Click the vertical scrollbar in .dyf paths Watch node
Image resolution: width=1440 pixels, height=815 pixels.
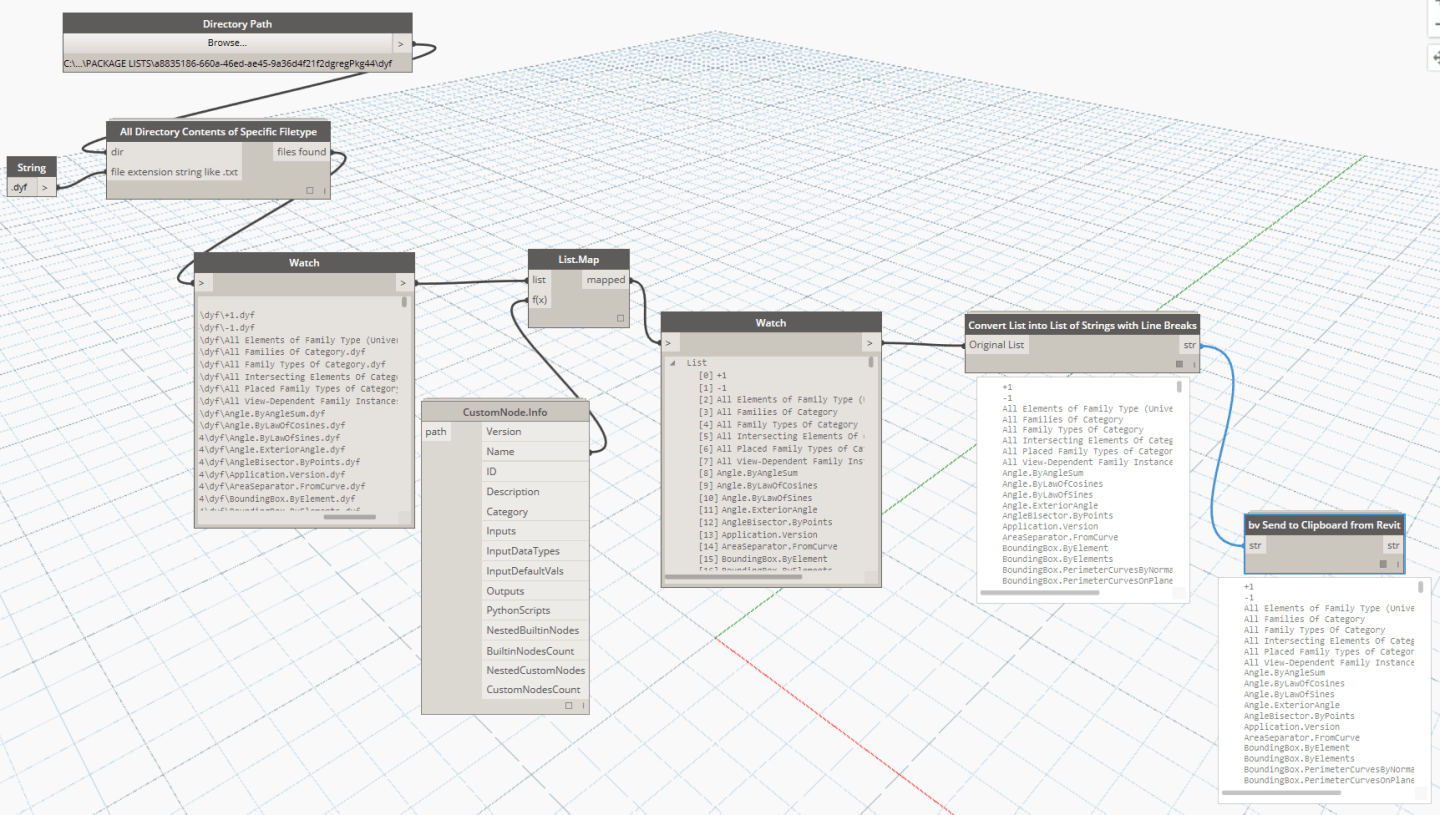(x=405, y=302)
